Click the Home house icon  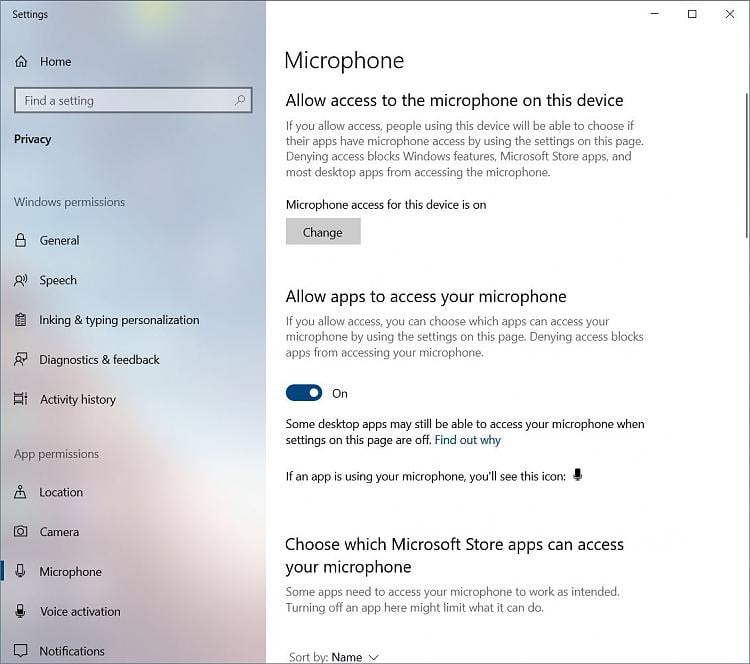(x=21, y=61)
